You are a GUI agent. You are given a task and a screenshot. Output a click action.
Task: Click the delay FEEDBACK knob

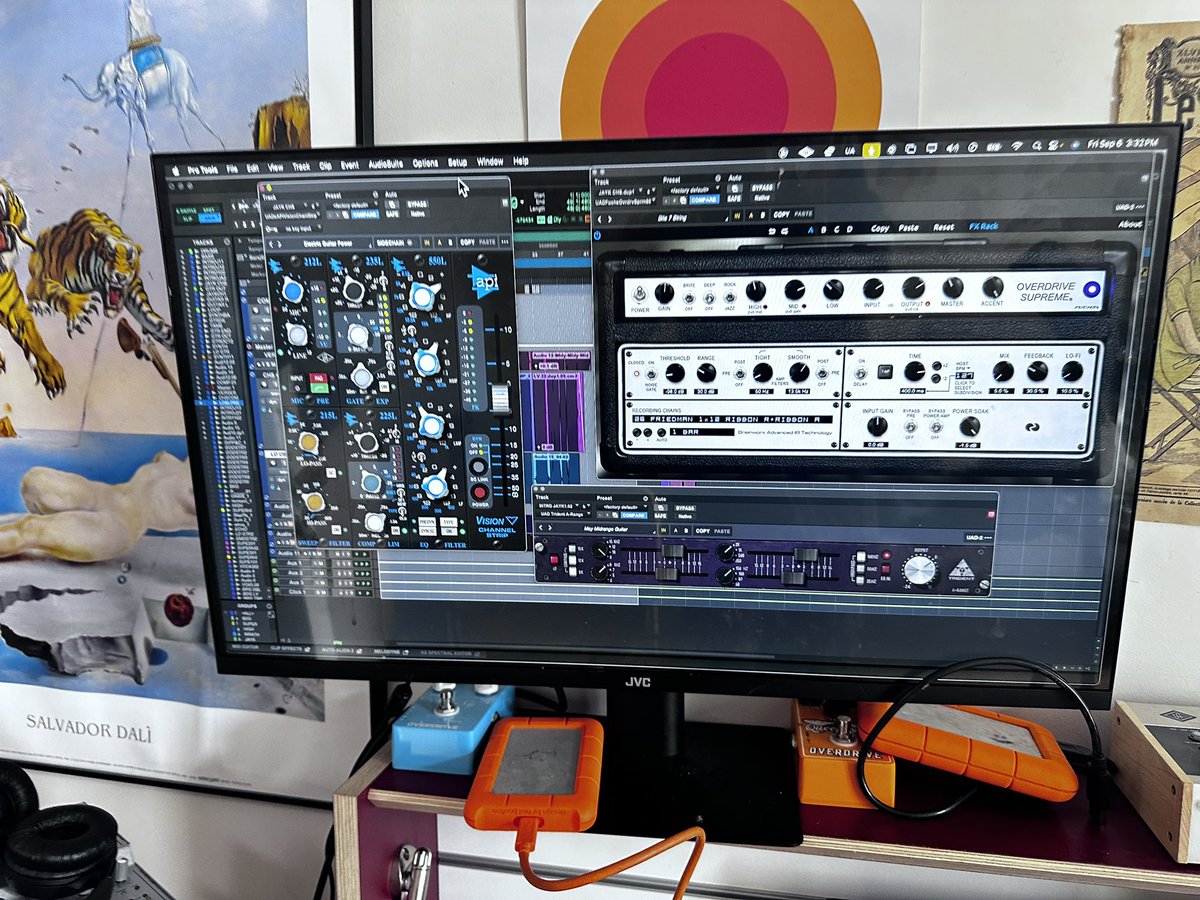(1038, 371)
